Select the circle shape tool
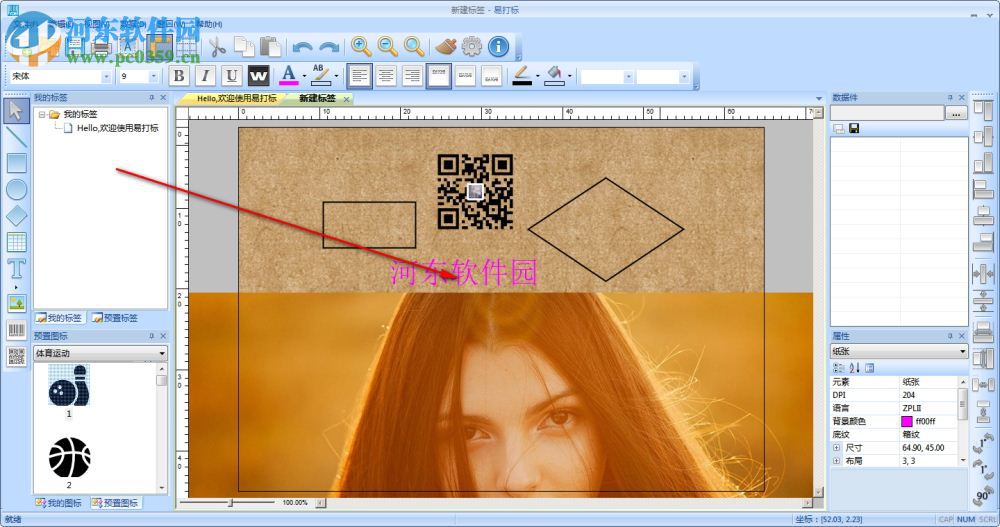 16,189
